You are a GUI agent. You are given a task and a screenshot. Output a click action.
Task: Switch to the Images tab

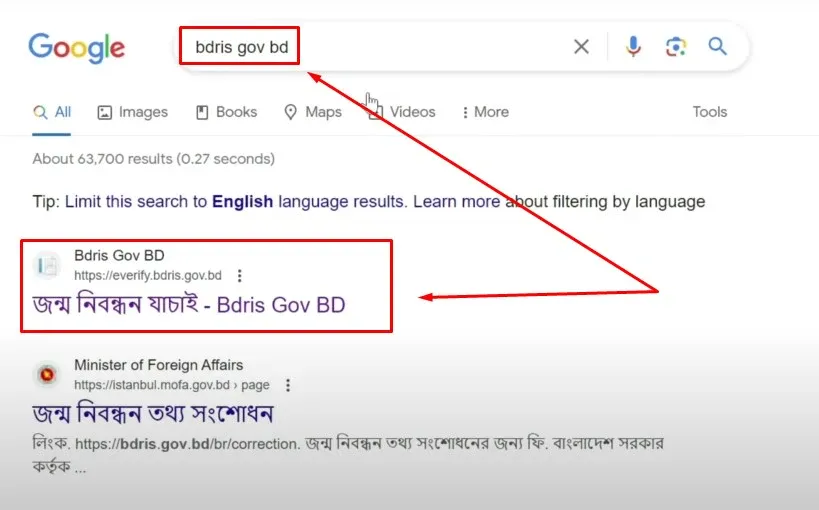[133, 112]
